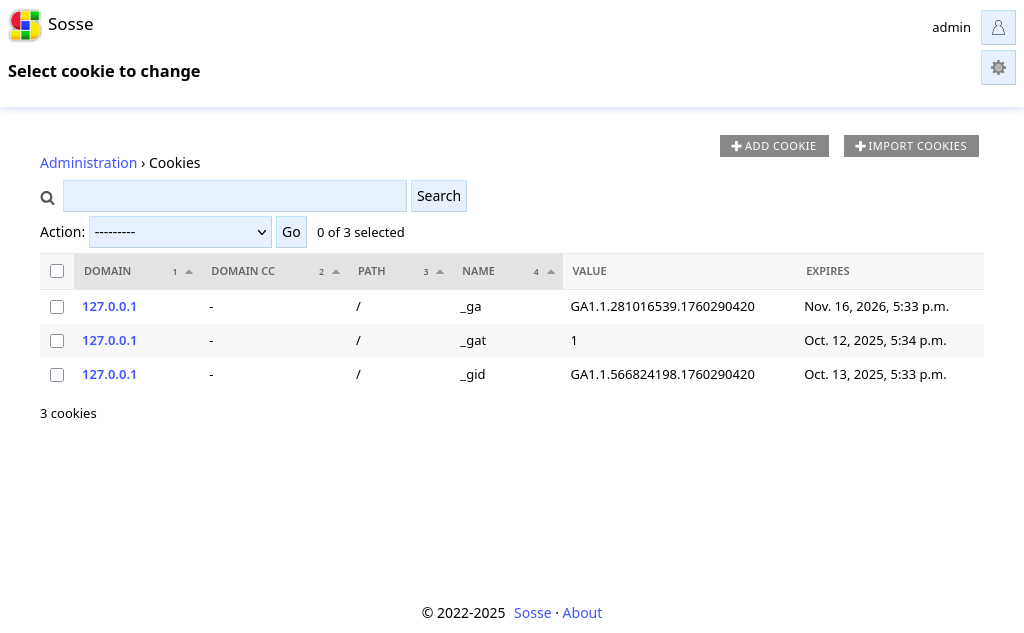The image size is (1024, 633).
Task: Click the plus icon on Import Cookies
Action: tap(860, 146)
